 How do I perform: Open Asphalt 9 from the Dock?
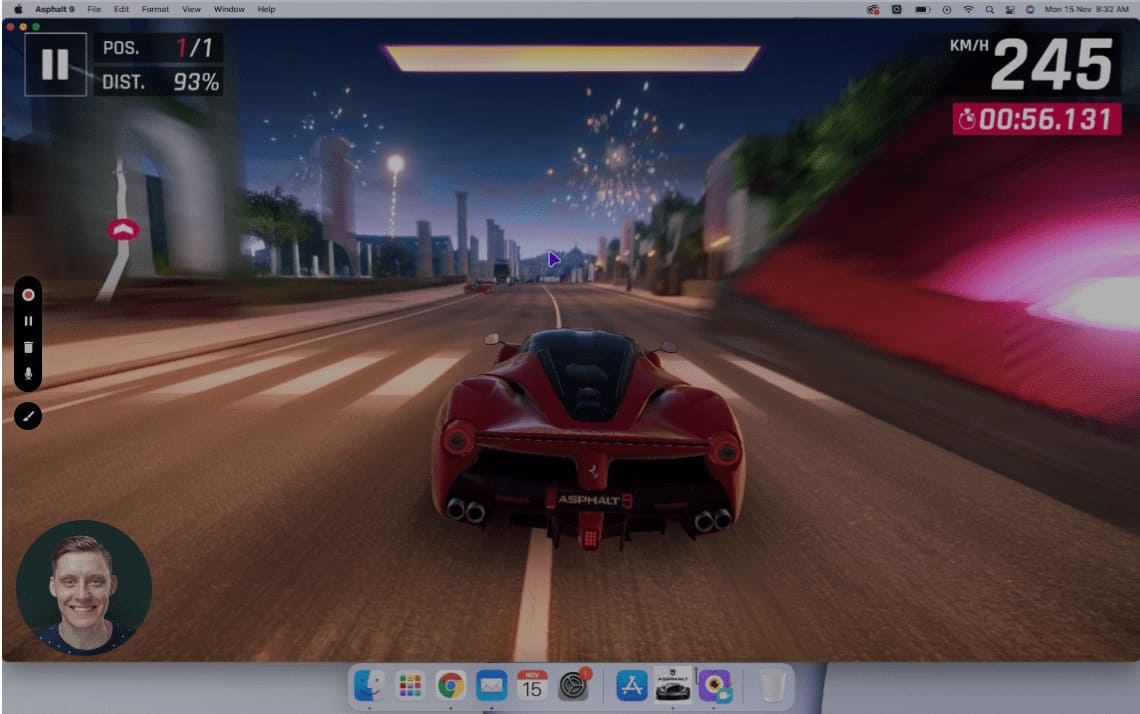tap(674, 686)
